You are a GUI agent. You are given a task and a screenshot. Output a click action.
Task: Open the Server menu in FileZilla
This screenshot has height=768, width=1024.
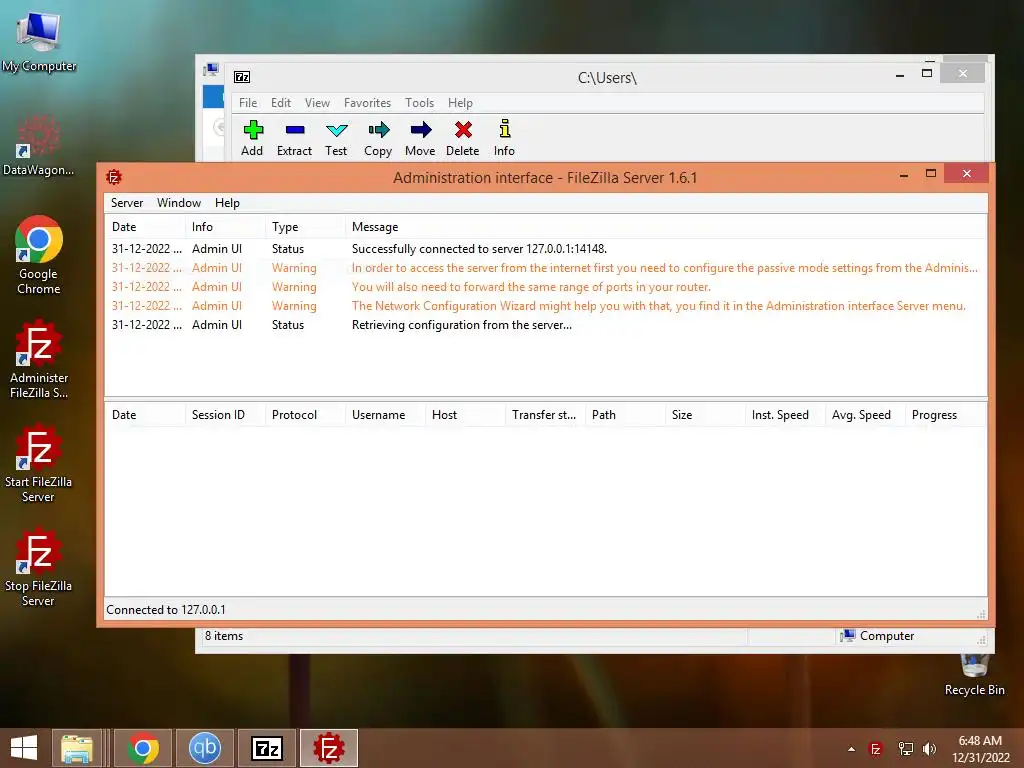(127, 203)
